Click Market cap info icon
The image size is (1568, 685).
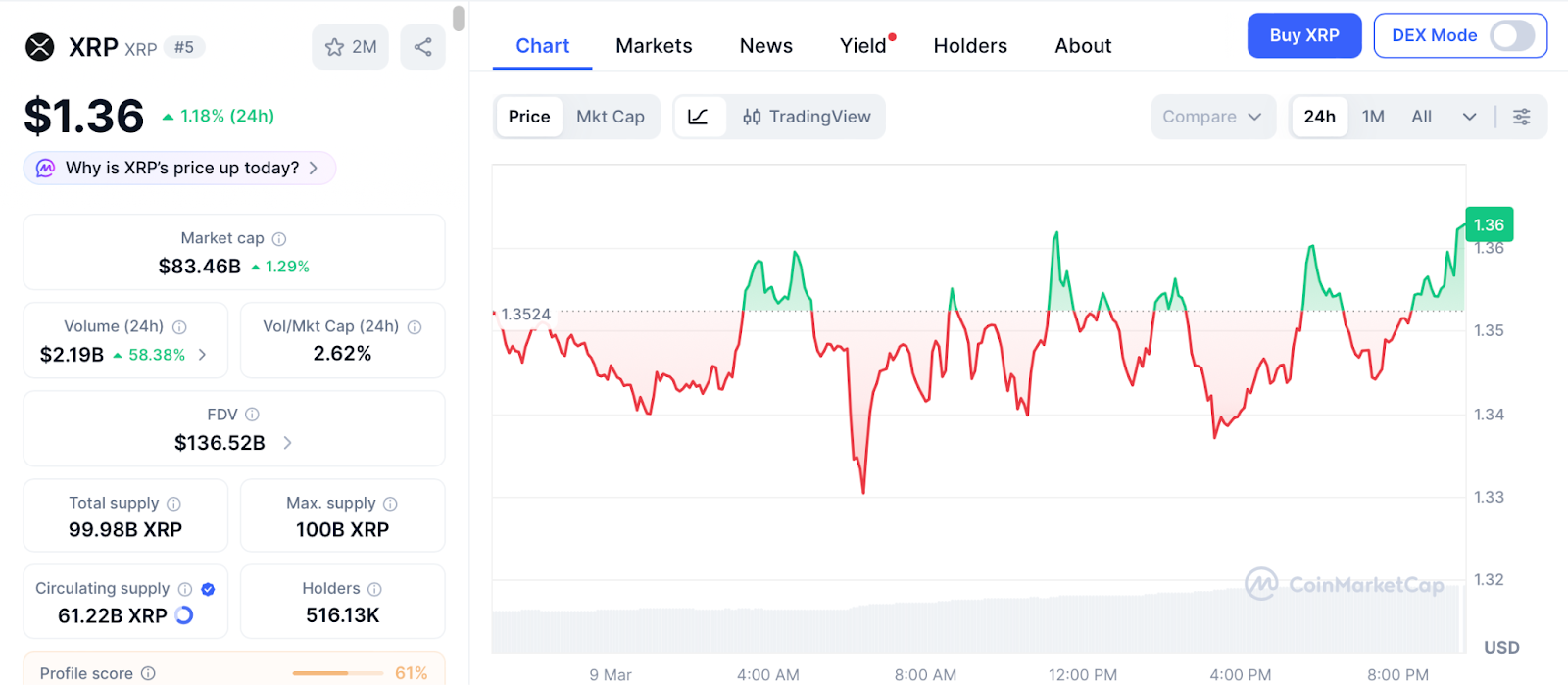[x=279, y=238]
